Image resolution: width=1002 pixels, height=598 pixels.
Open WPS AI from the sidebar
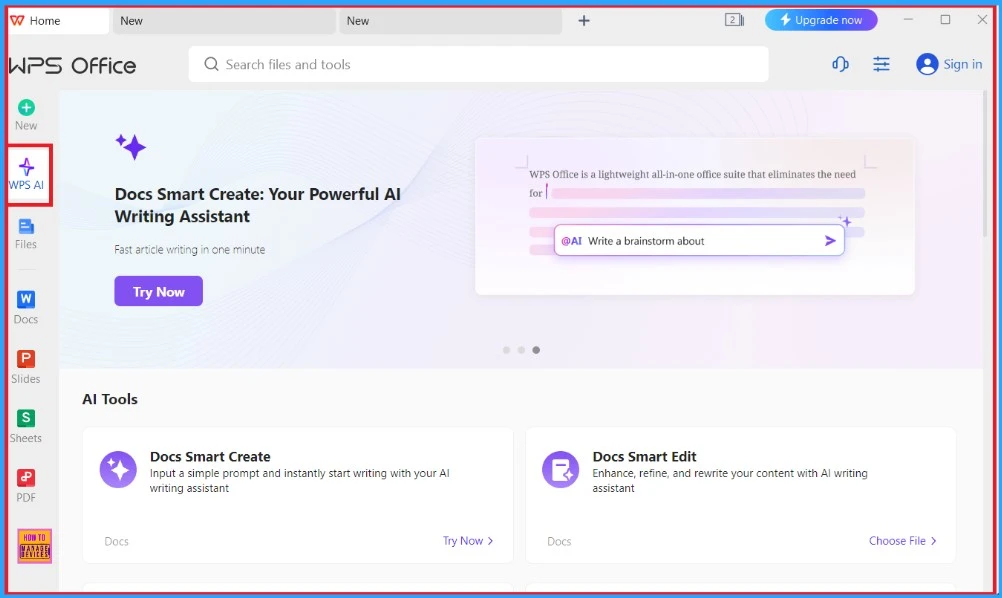coord(26,174)
